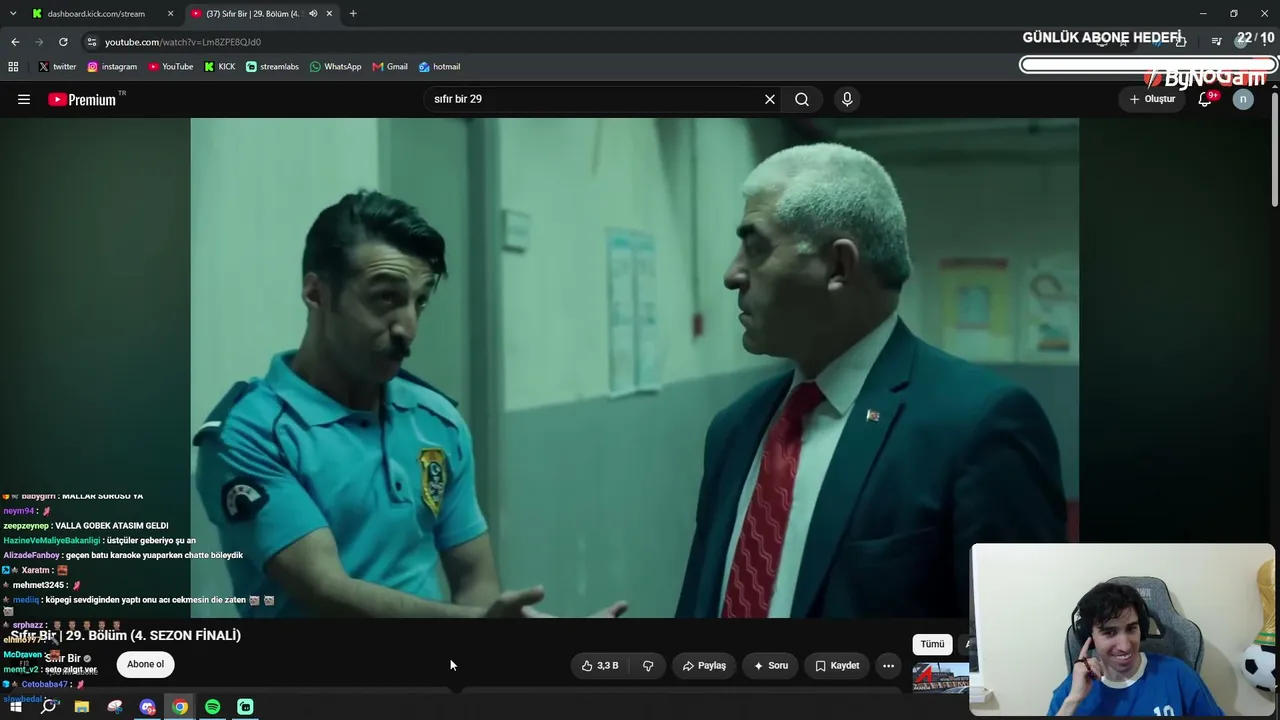
Task: Click the Oluştur create button
Action: [1152, 99]
